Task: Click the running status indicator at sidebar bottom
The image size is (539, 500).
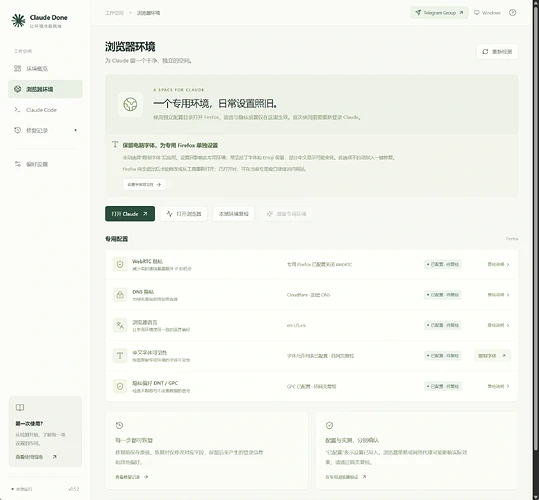Action: (22, 489)
